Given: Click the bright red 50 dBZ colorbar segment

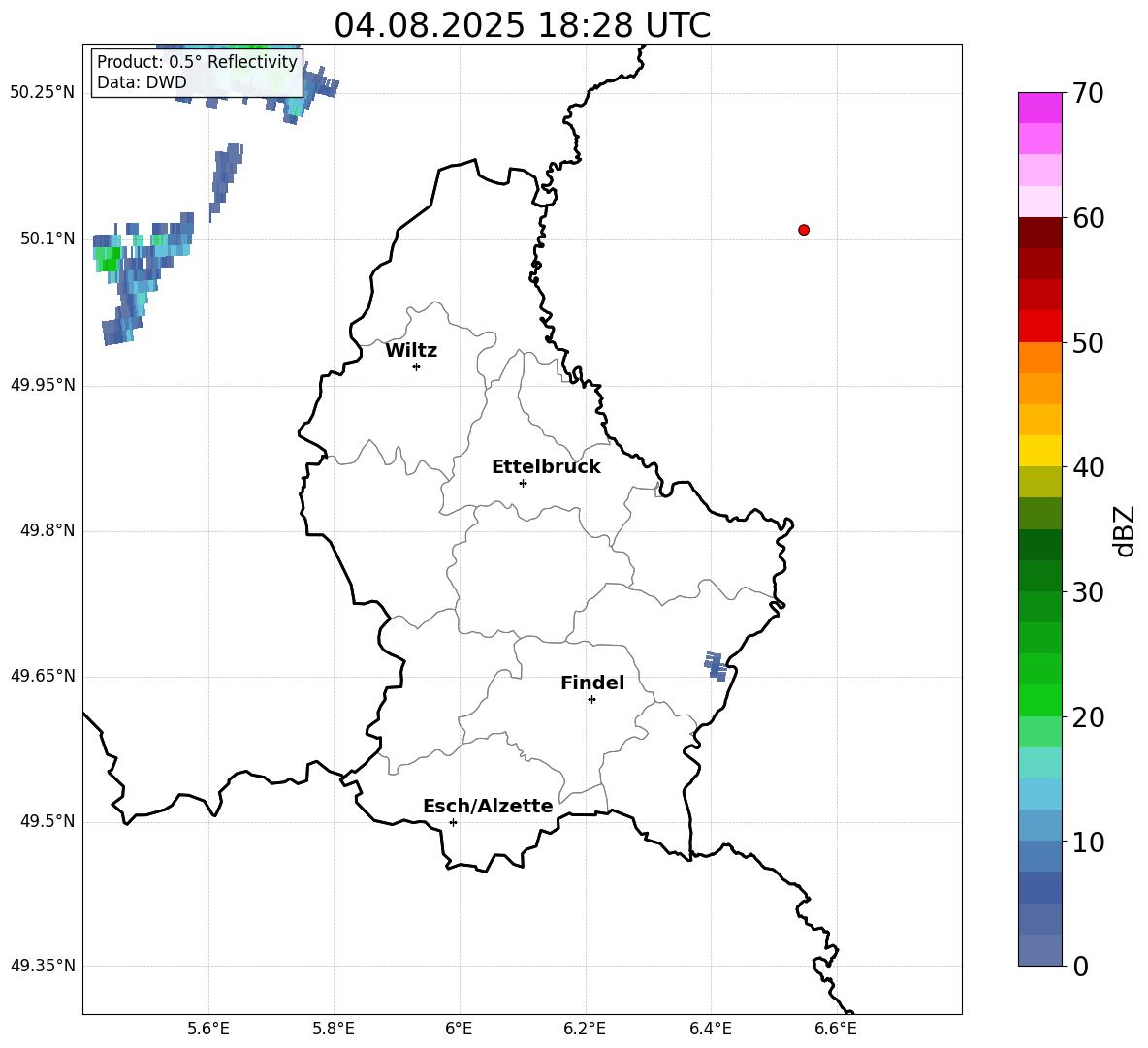Looking at the screenshot, I should pyautogui.click(x=1039, y=327).
